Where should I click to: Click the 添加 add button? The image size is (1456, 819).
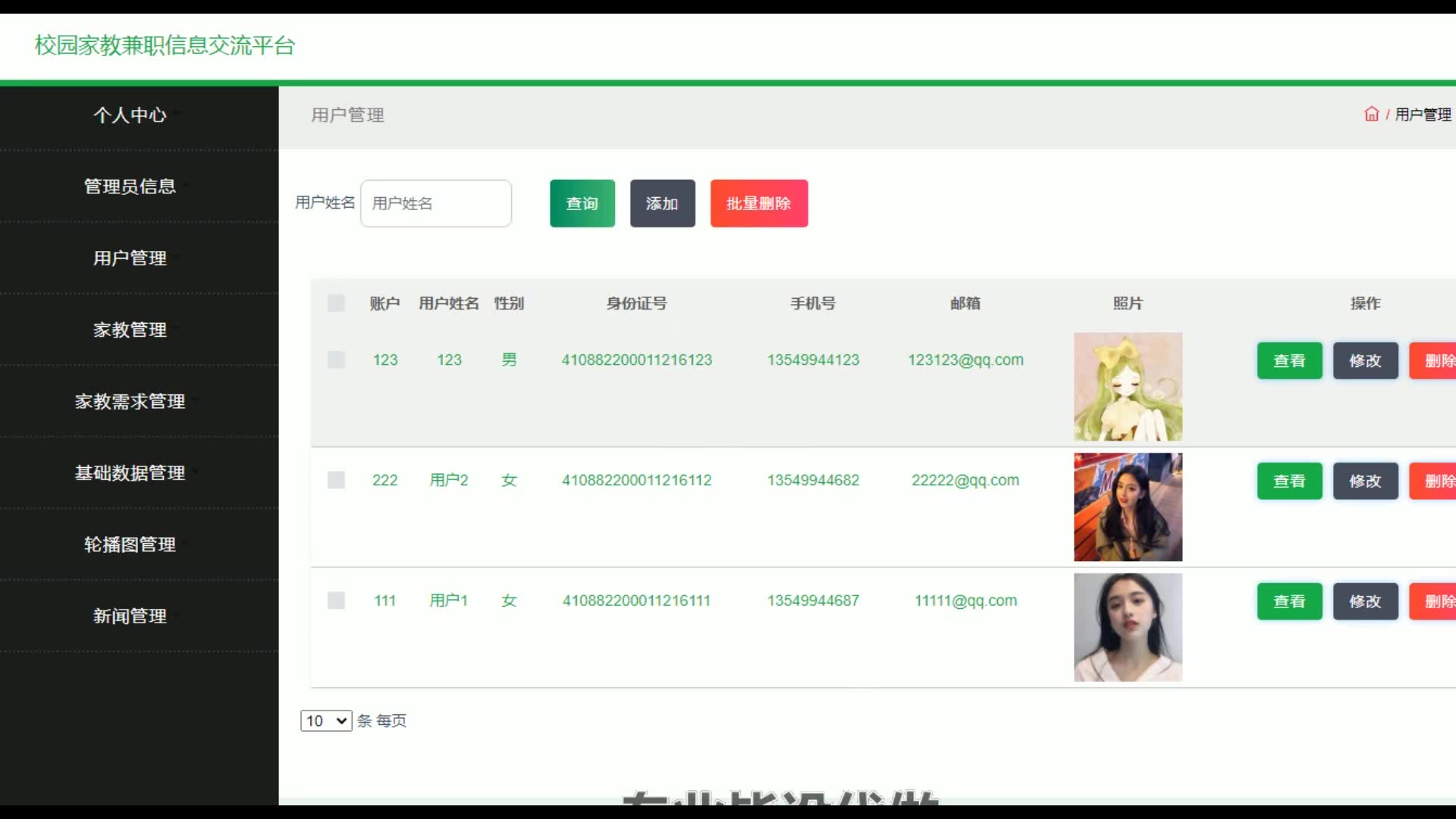coord(662,203)
